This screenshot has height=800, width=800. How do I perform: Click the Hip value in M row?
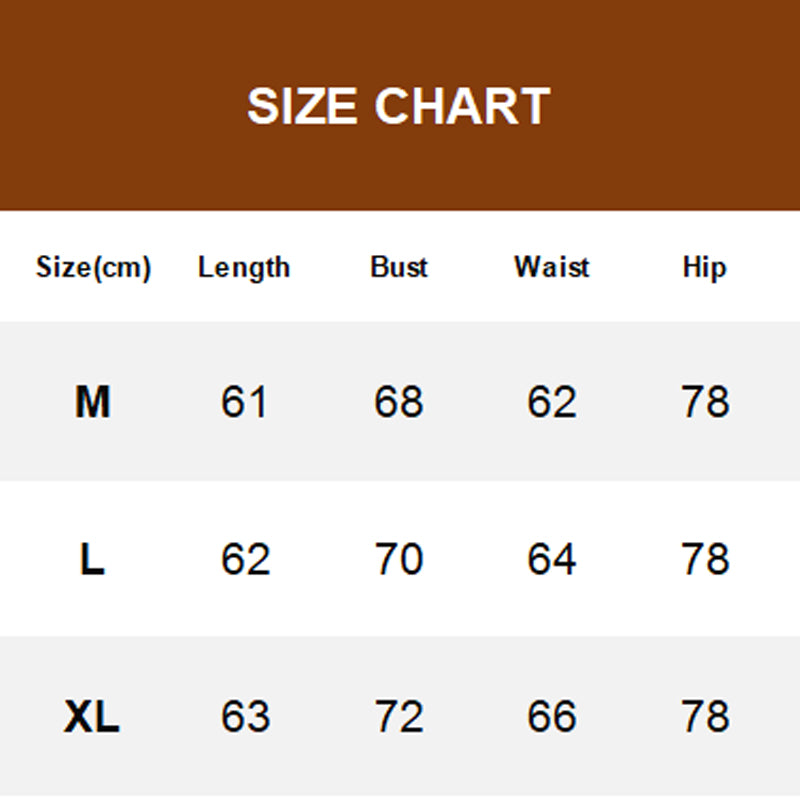(x=705, y=402)
